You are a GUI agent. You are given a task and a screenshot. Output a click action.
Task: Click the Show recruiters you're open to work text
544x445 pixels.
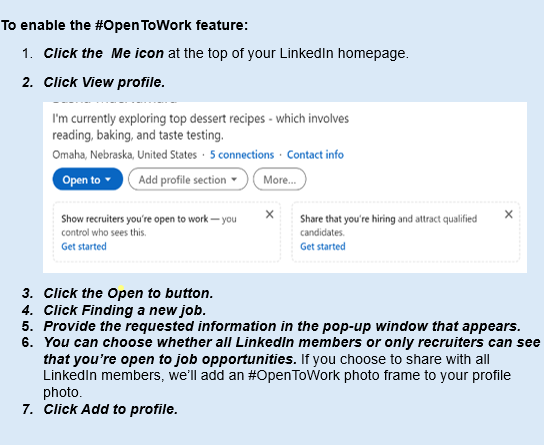click(x=135, y=219)
